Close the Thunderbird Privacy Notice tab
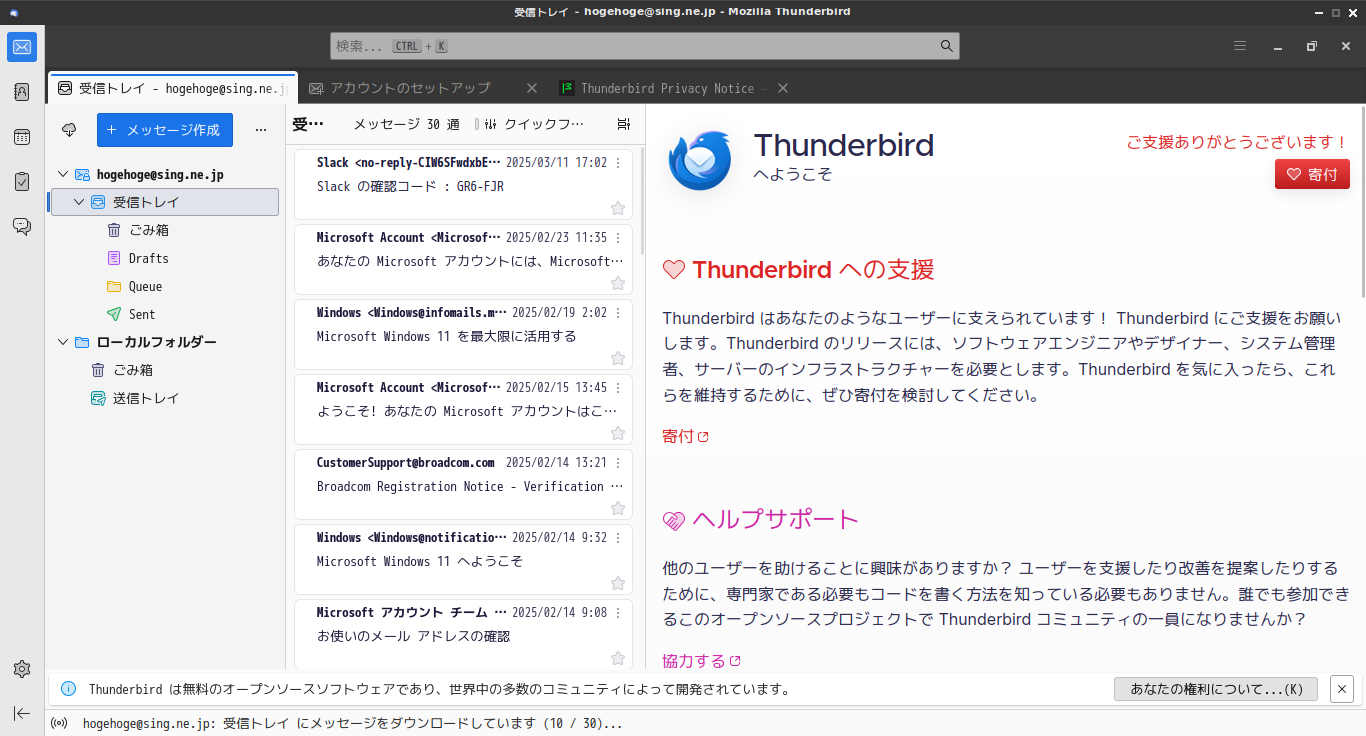This screenshot has height=736, width=1366. 783,88
